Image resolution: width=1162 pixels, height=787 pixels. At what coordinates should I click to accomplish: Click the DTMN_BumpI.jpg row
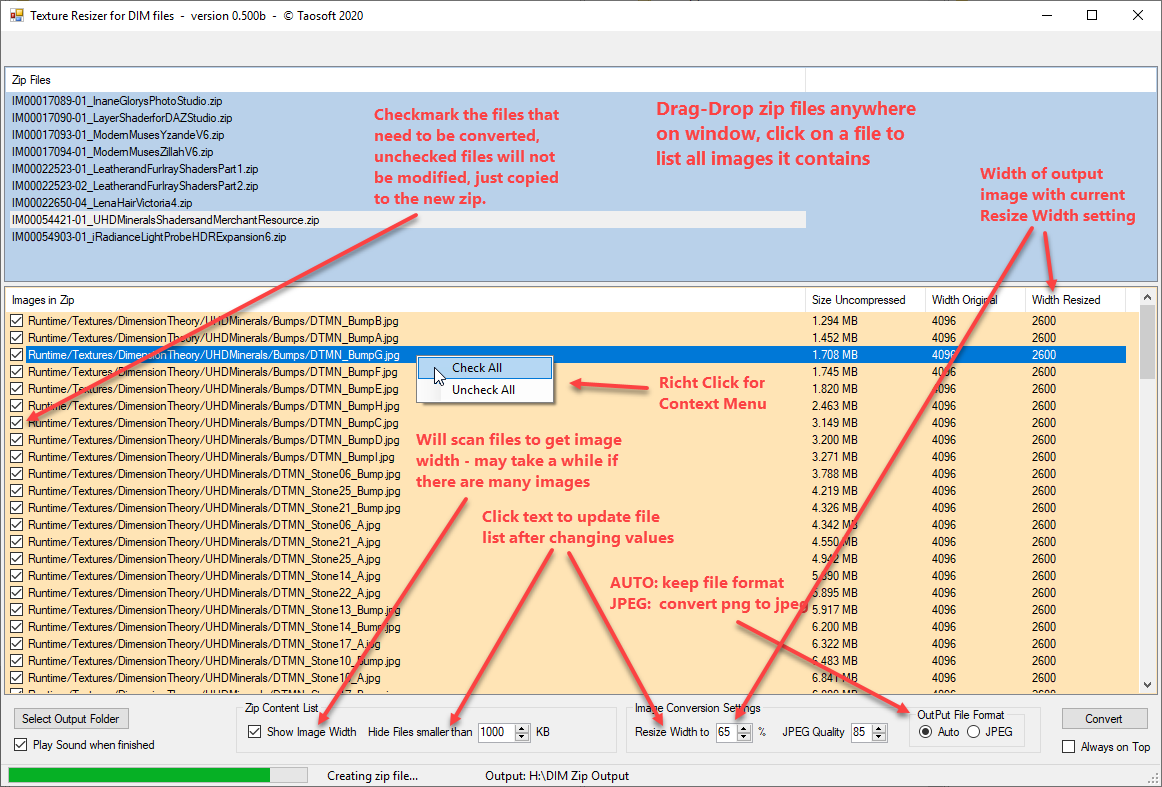point(568,457)
